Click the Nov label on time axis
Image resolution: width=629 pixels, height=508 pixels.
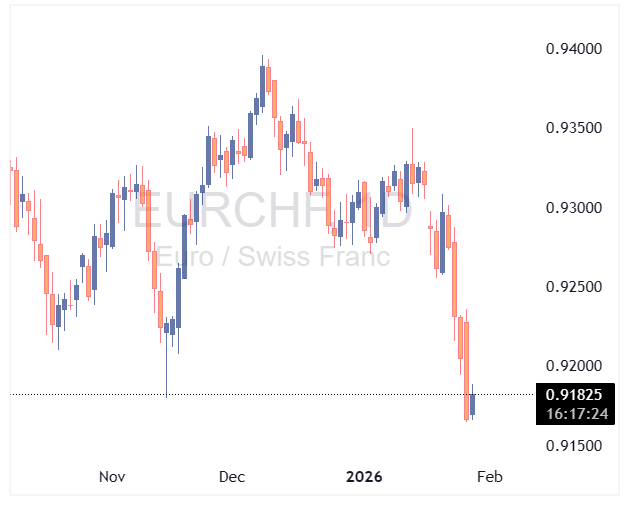tap(113, 477)
